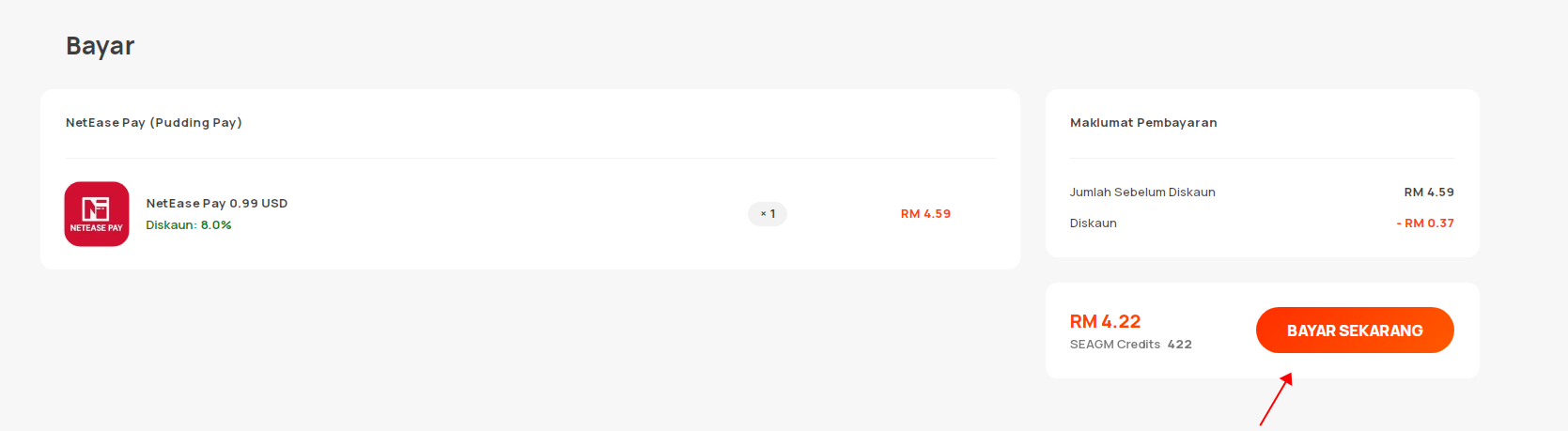The image size is (1568, 431).
Task: Select the ×1 quantity badge
Action: pos(768,214)
